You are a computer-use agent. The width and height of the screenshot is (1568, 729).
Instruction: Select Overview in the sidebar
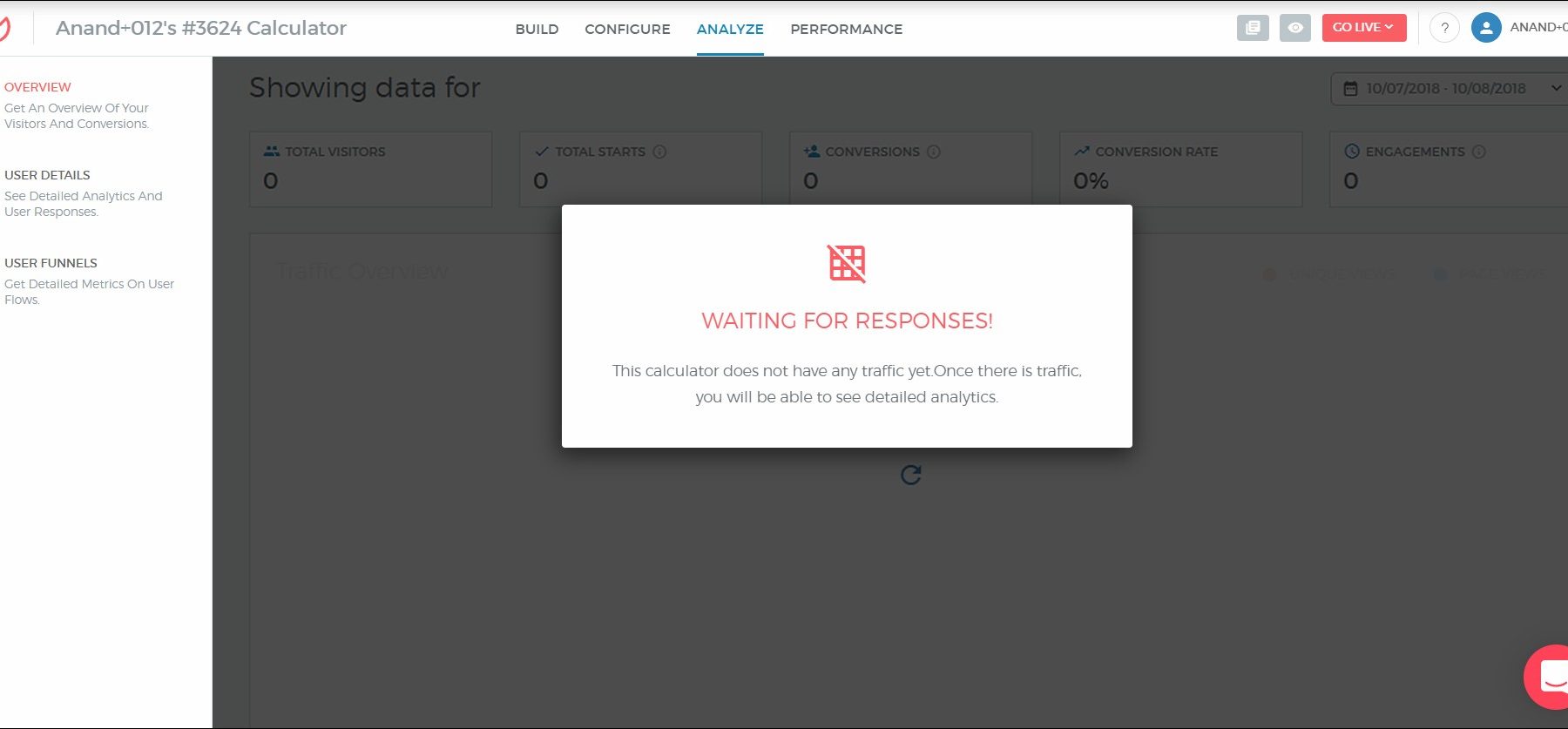tap(37, 87)
